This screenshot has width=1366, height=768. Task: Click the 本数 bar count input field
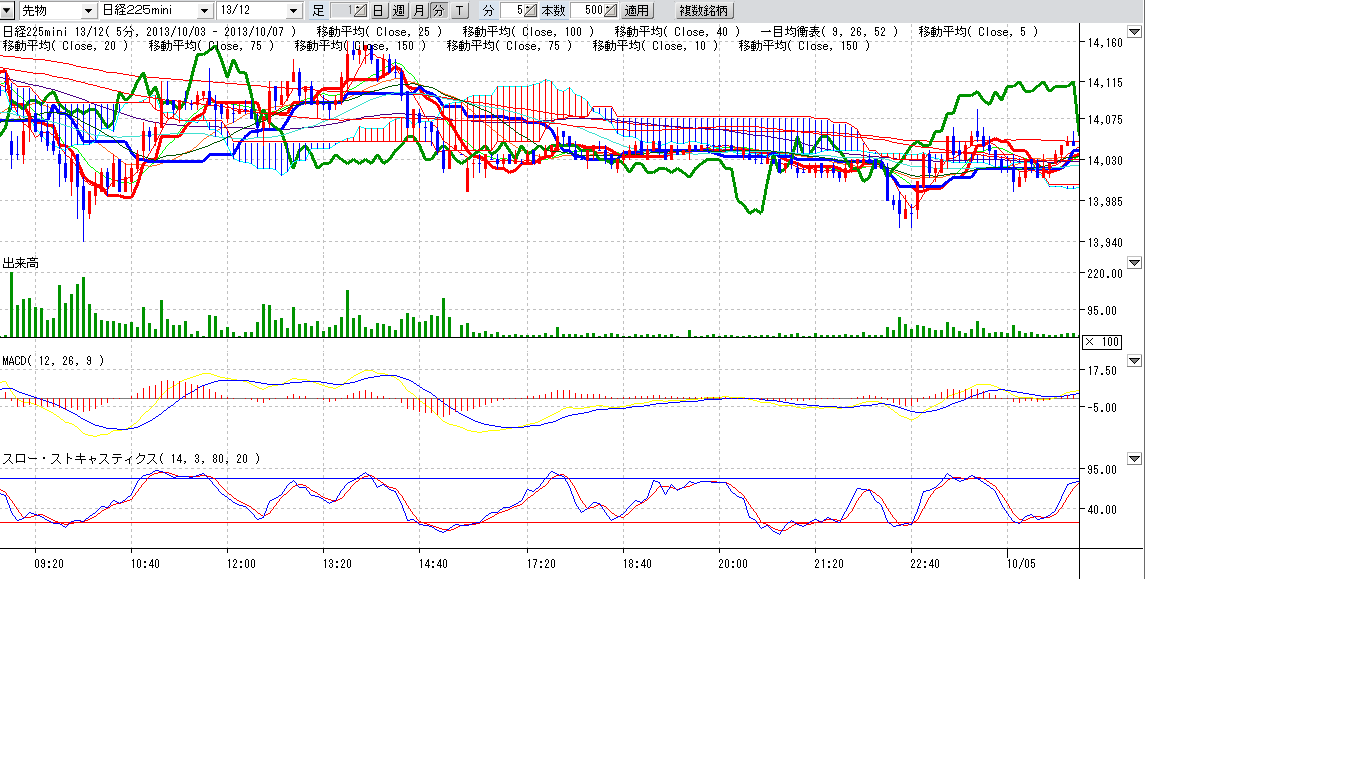point(587,10)
